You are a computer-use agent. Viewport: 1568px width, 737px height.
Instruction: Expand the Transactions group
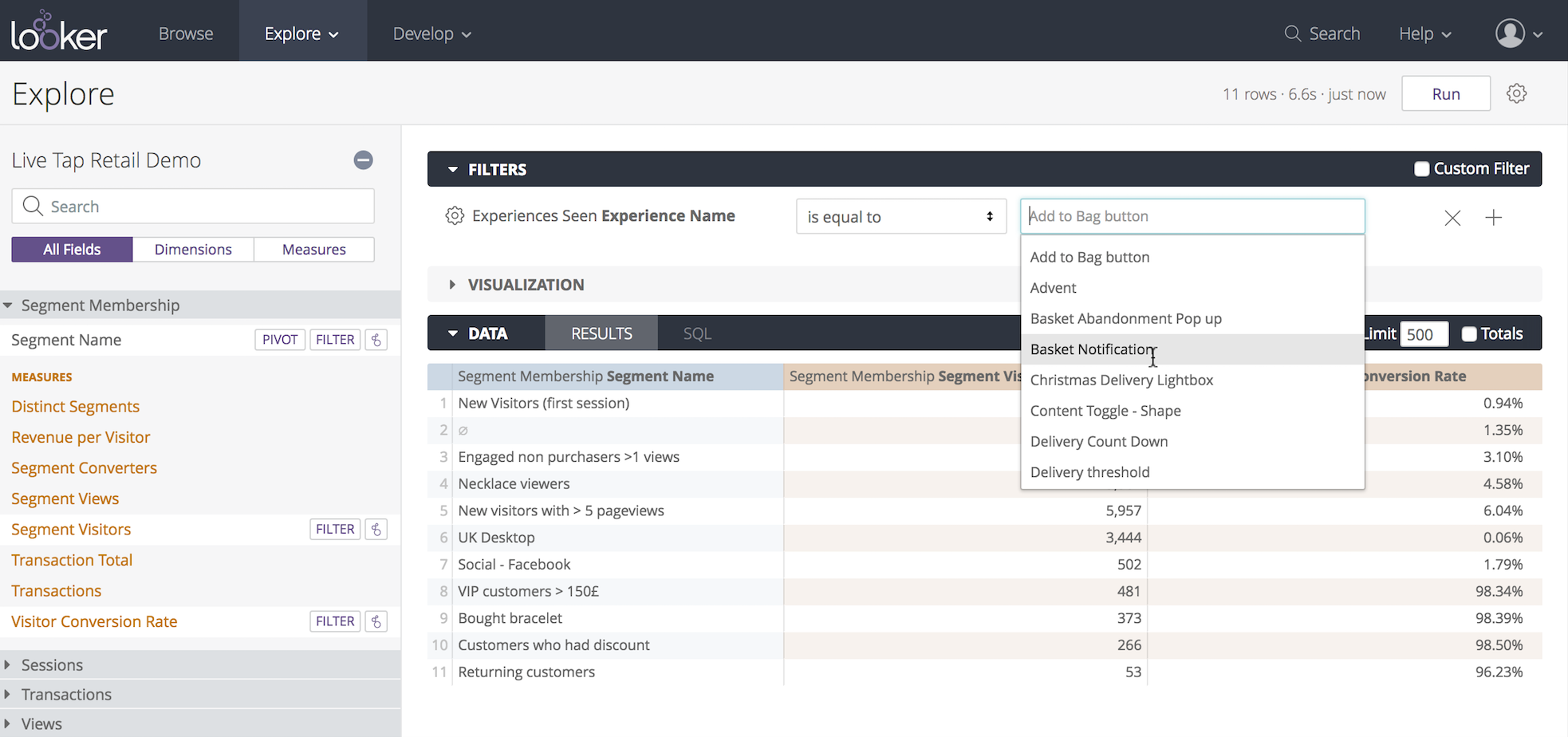[7, 694]
